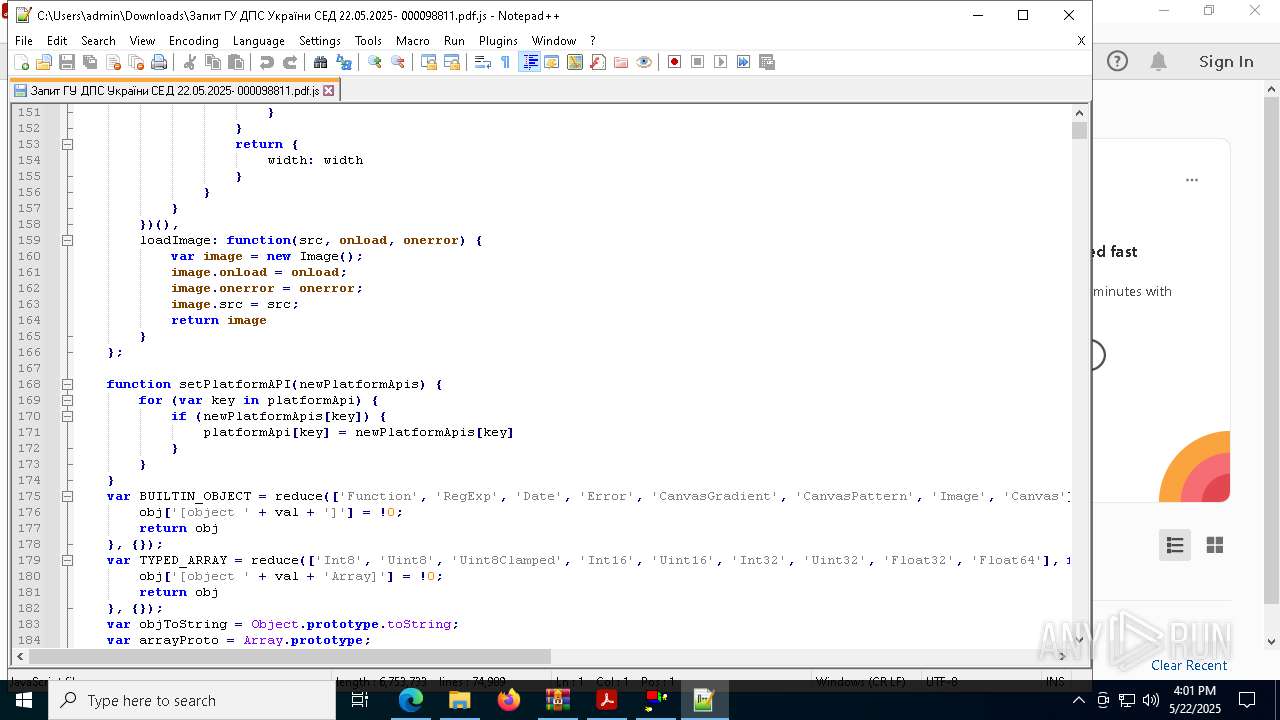Open Microsoft Edge from taskbar
This screenshot has height=720, width=1280.
(x=411, y=700)
